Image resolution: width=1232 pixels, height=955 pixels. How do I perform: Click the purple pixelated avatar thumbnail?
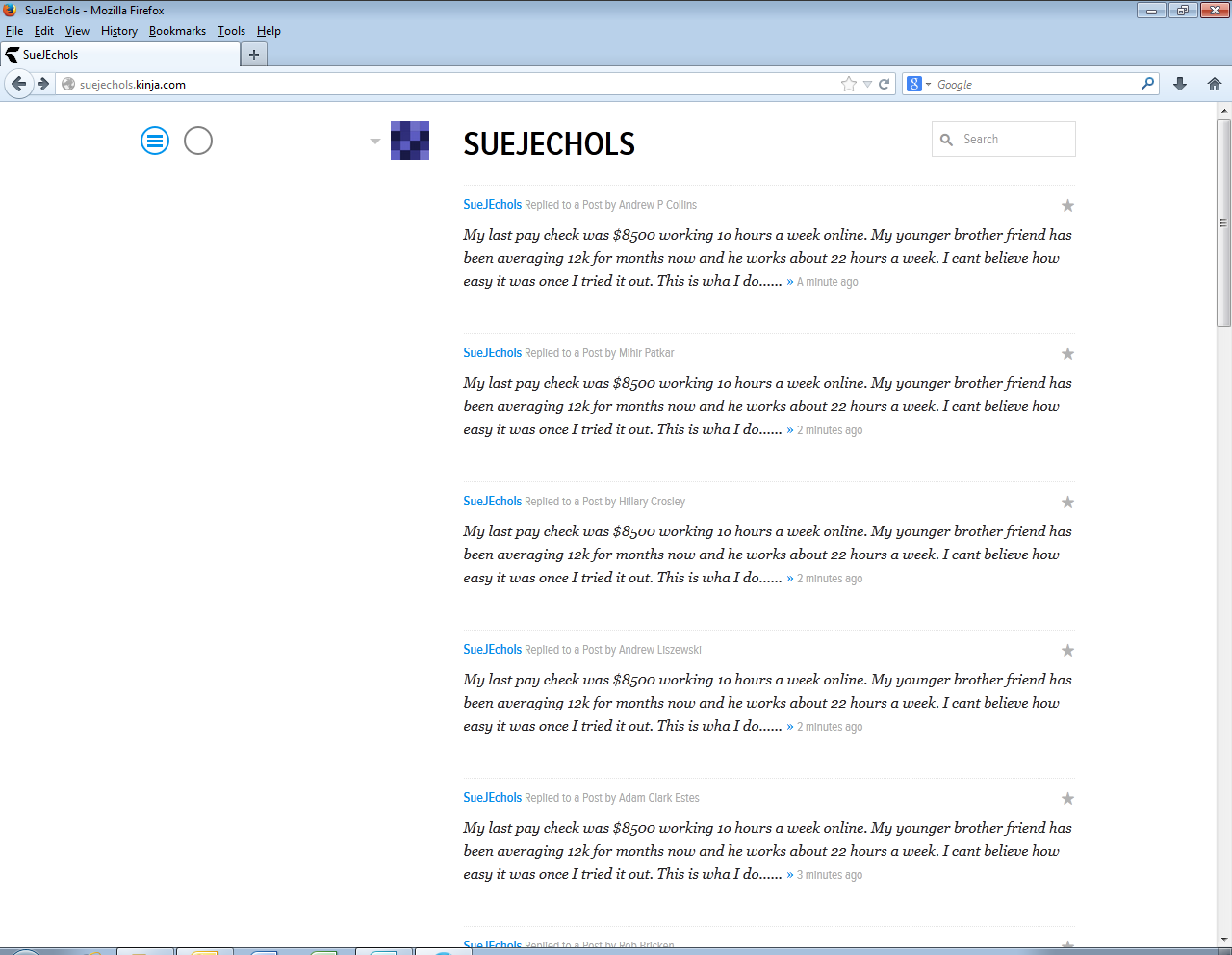(x=410, y=141)
